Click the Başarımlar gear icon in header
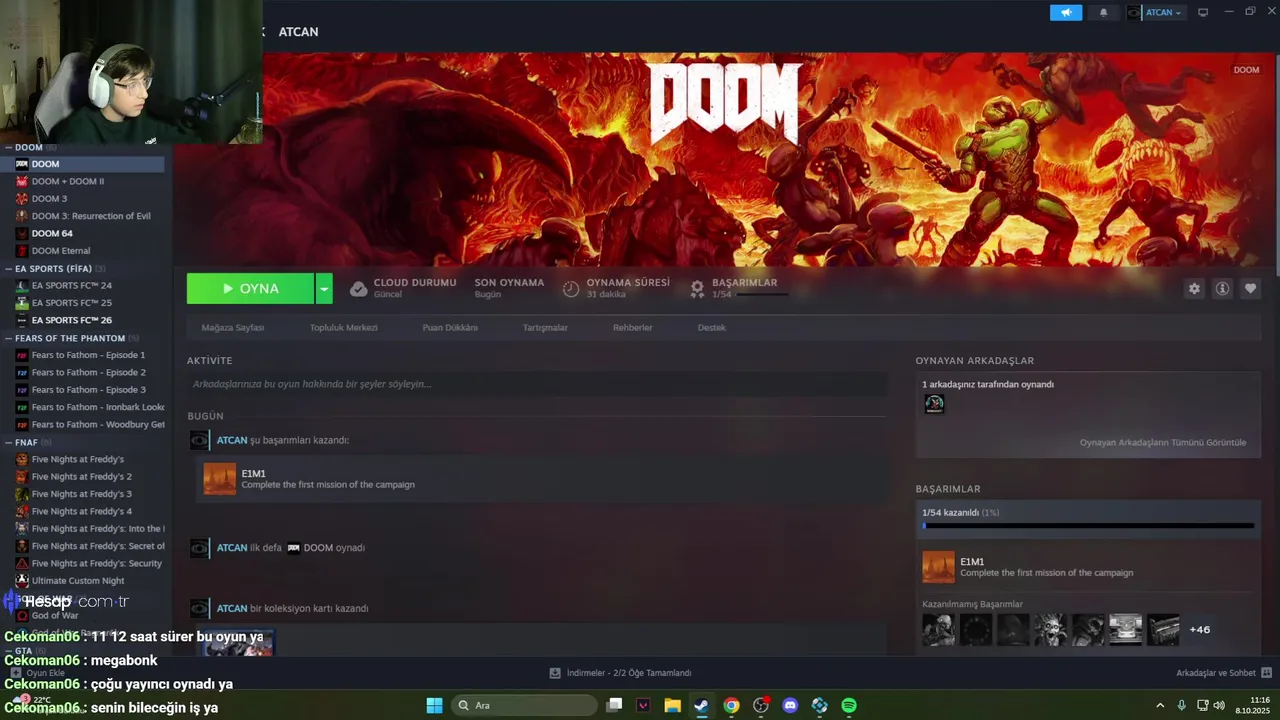Screen dimensions: 1280x720 click(697, 289)
